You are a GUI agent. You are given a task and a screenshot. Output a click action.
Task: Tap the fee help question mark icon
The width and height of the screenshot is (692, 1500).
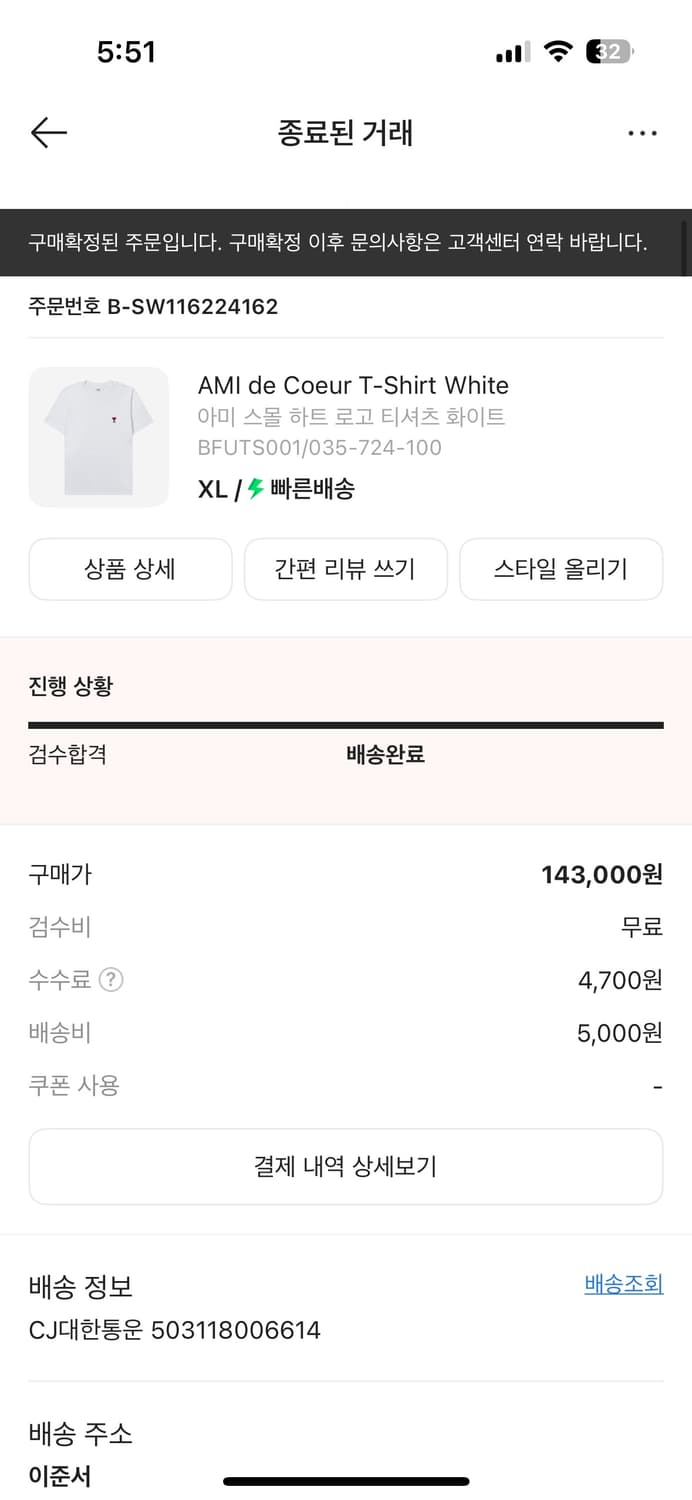click(112, 980)
